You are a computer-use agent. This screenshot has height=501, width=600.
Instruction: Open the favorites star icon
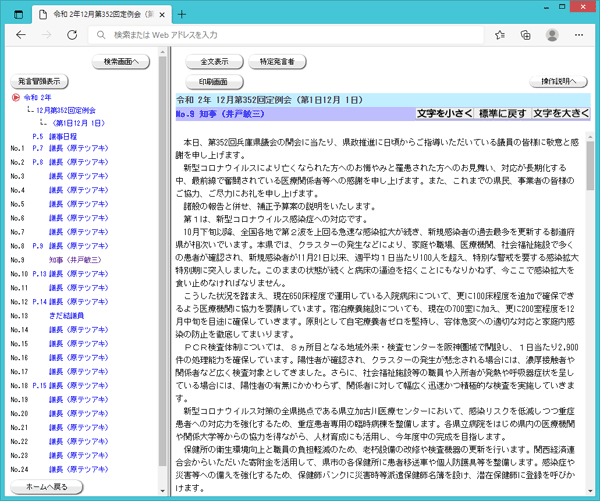coord(499,35)
